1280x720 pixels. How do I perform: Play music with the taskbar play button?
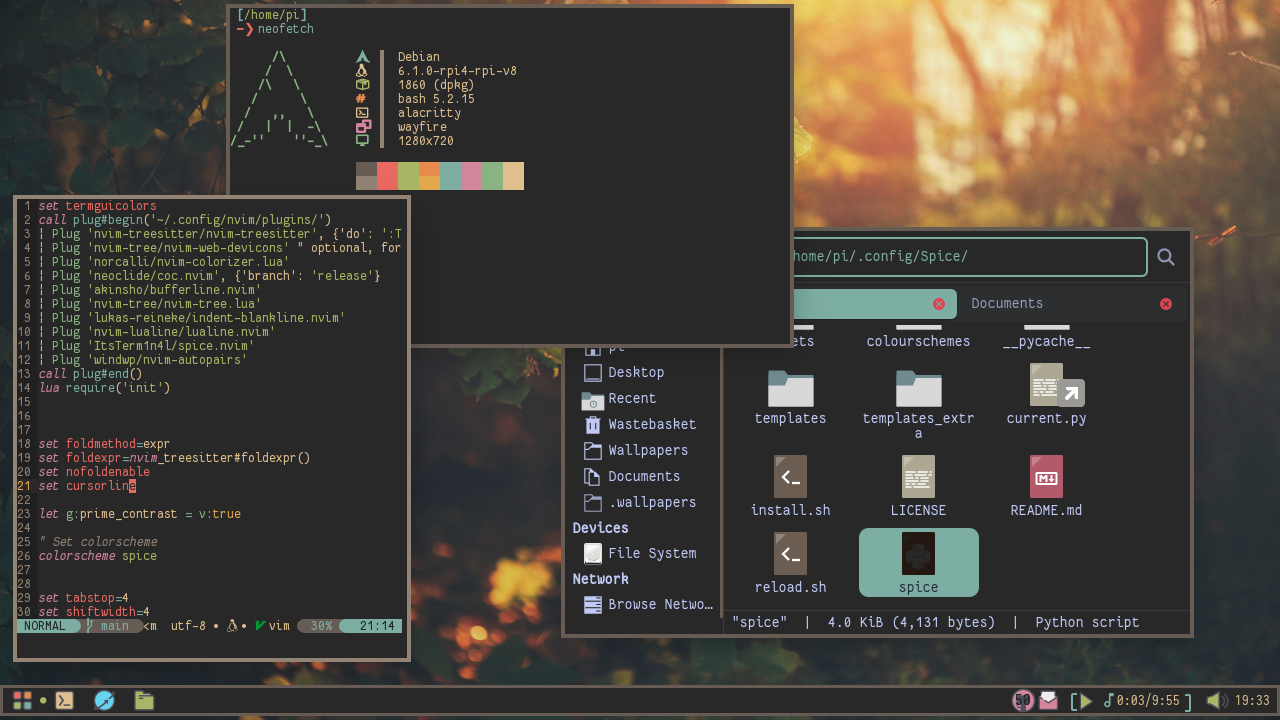(1087, 701)
